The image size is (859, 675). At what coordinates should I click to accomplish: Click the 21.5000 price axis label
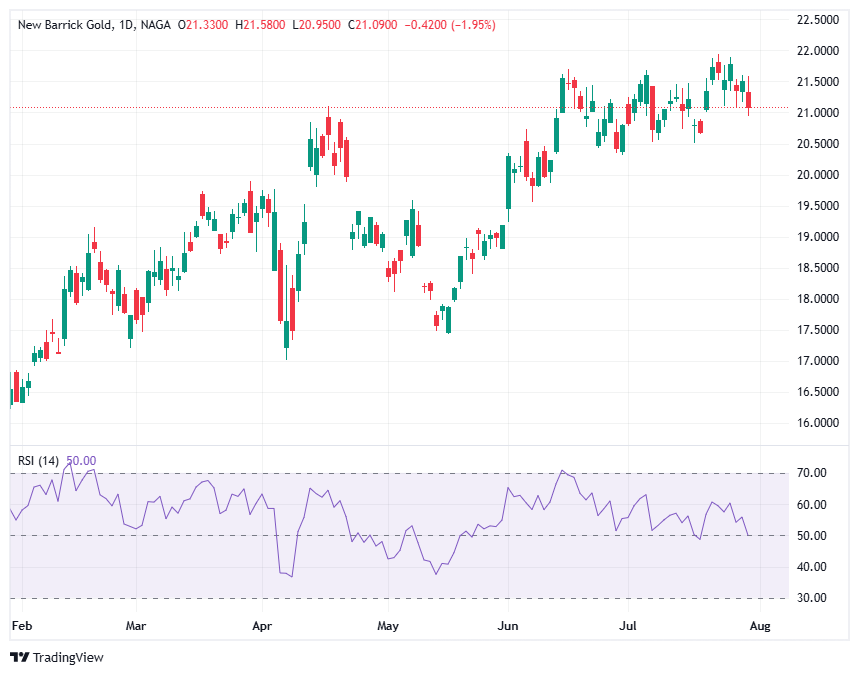click(x=817, y=82)
